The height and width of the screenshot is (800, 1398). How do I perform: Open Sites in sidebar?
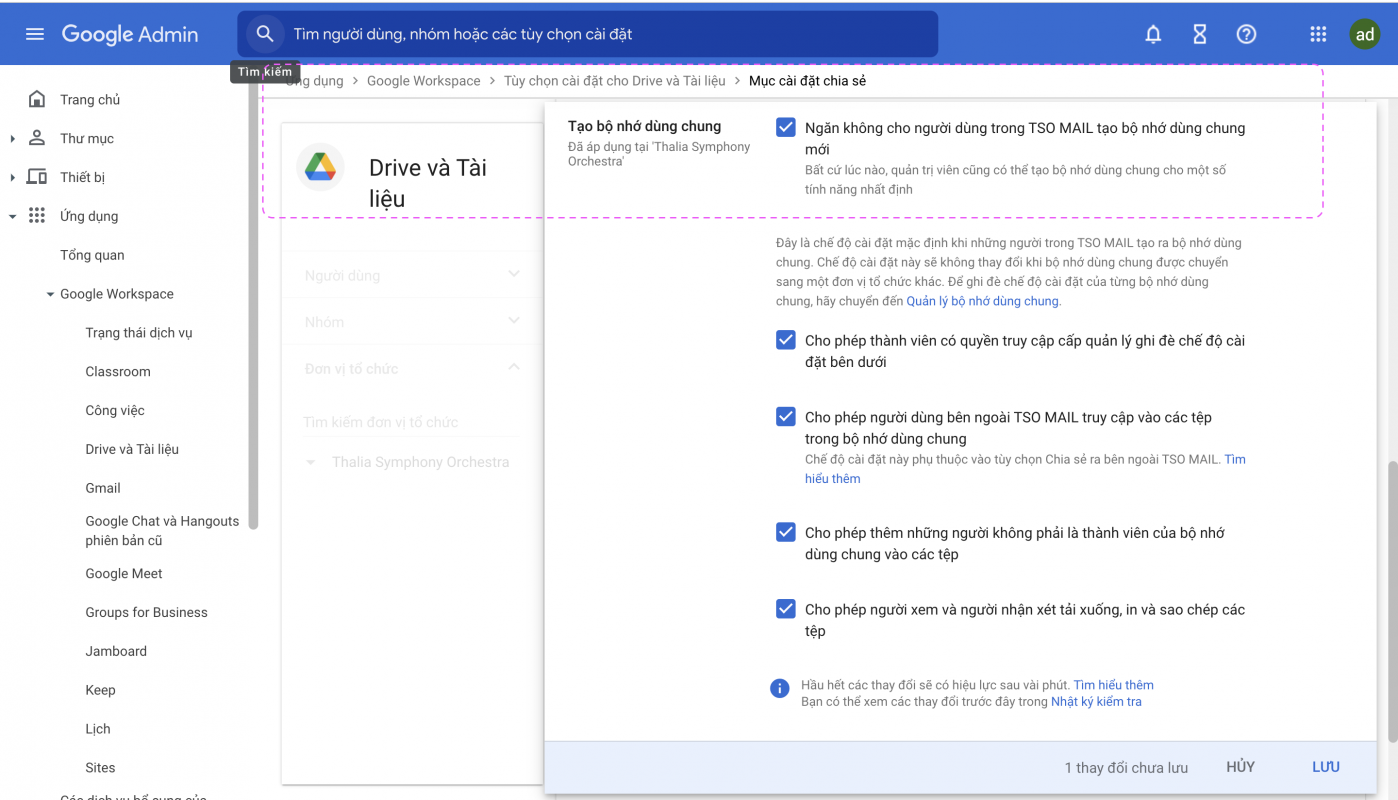100,768
